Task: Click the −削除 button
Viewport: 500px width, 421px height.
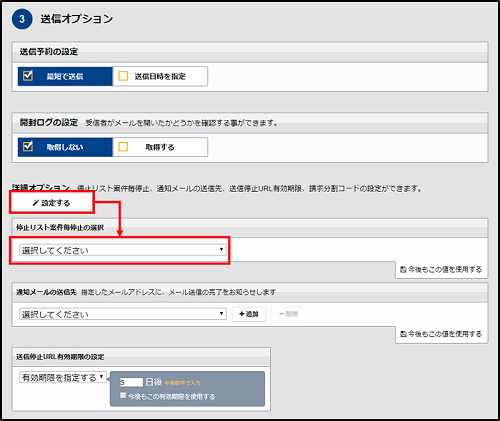Action: [x=288, y=314]
